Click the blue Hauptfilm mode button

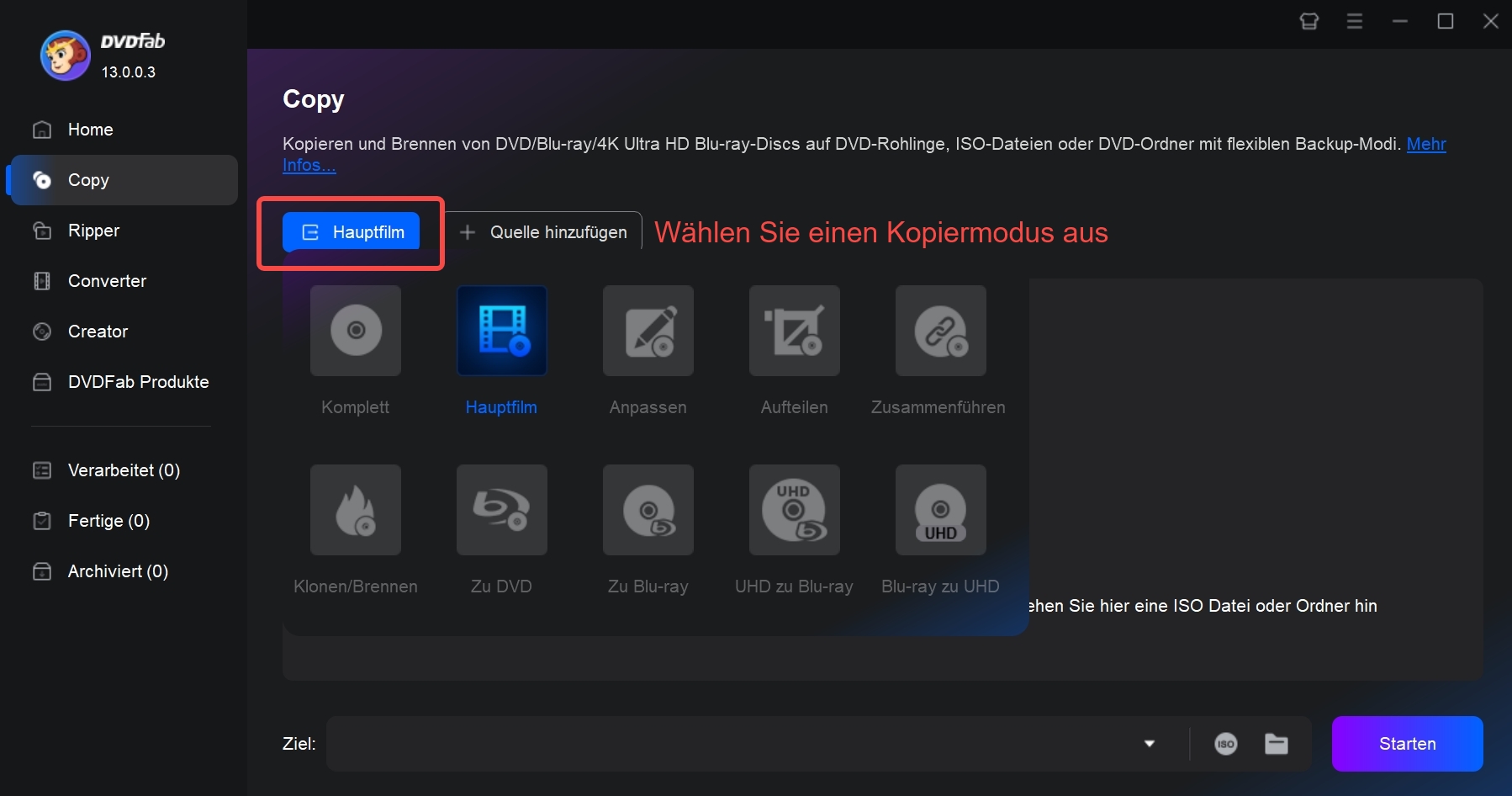pyautogui.click(x=351, y=232)
